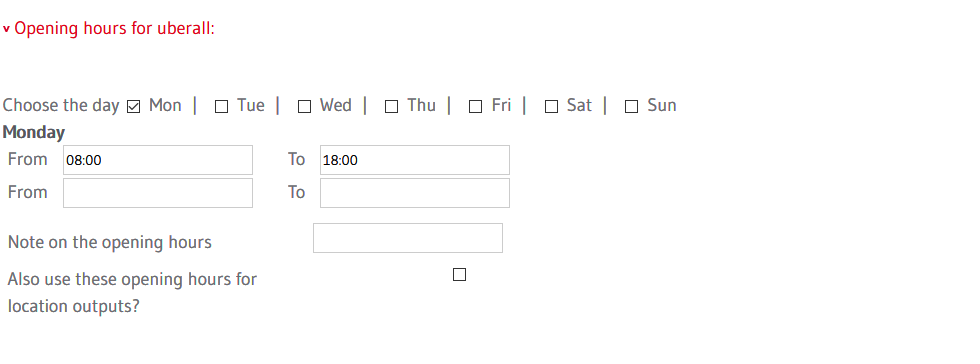Tick the Wed day checkbox
The image size is (980, 364).
tap(304, 107)
